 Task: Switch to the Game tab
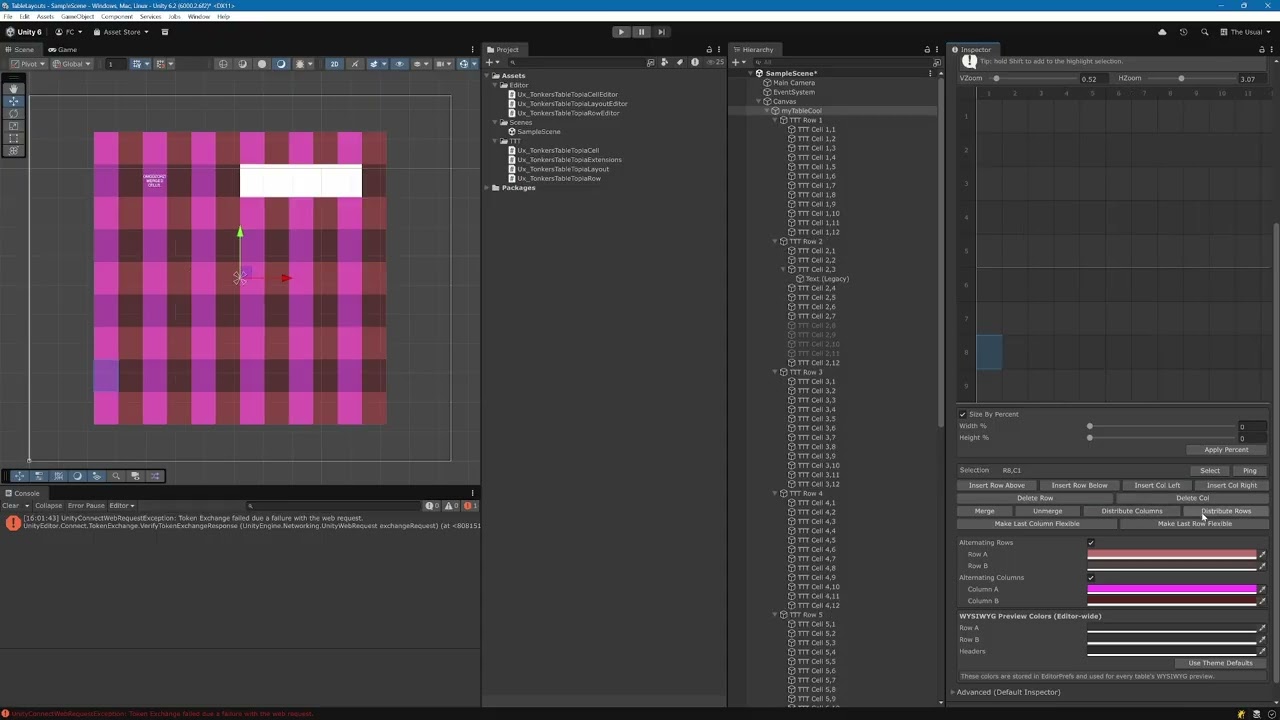pyautogui.click(x=62, y=50)
